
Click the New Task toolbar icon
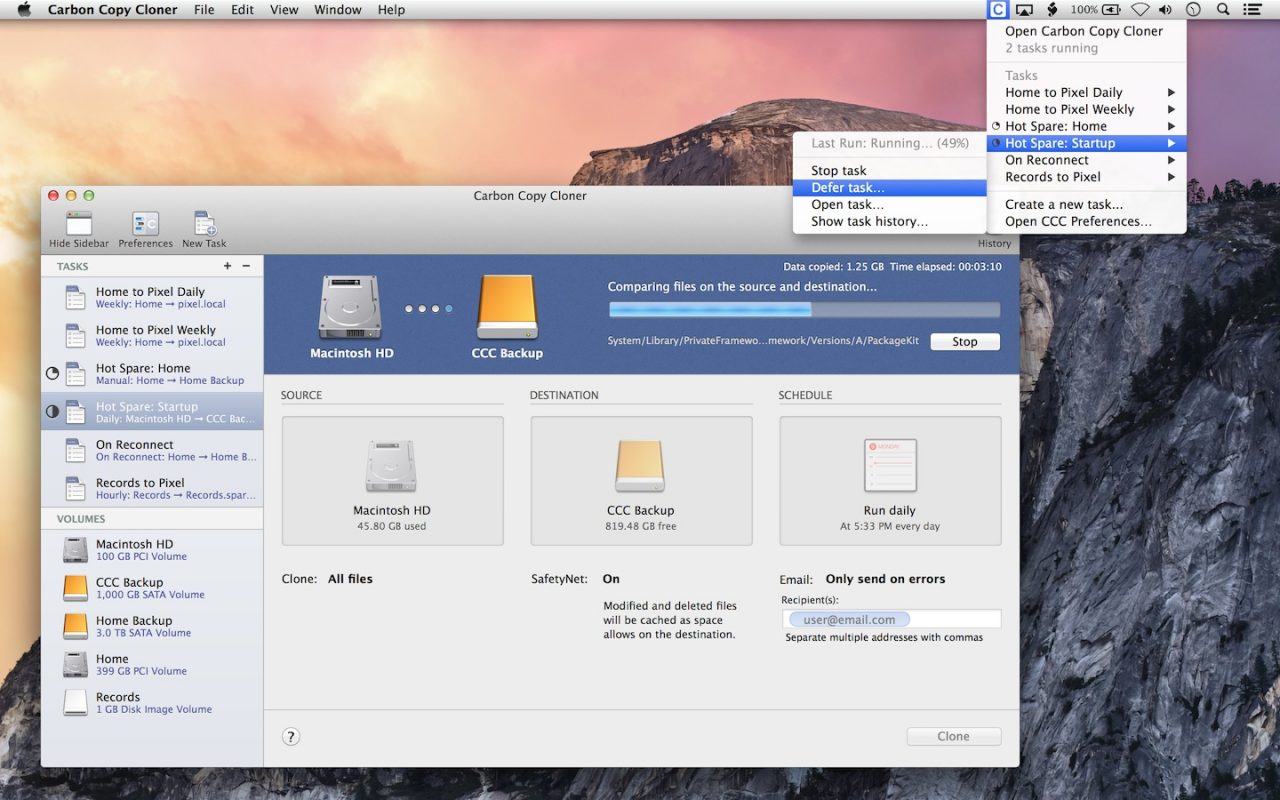click(x=204, y=224)
